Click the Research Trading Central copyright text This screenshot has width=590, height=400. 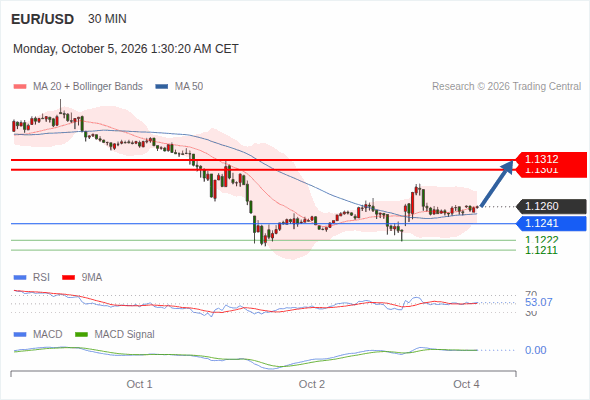pos(506,87)
